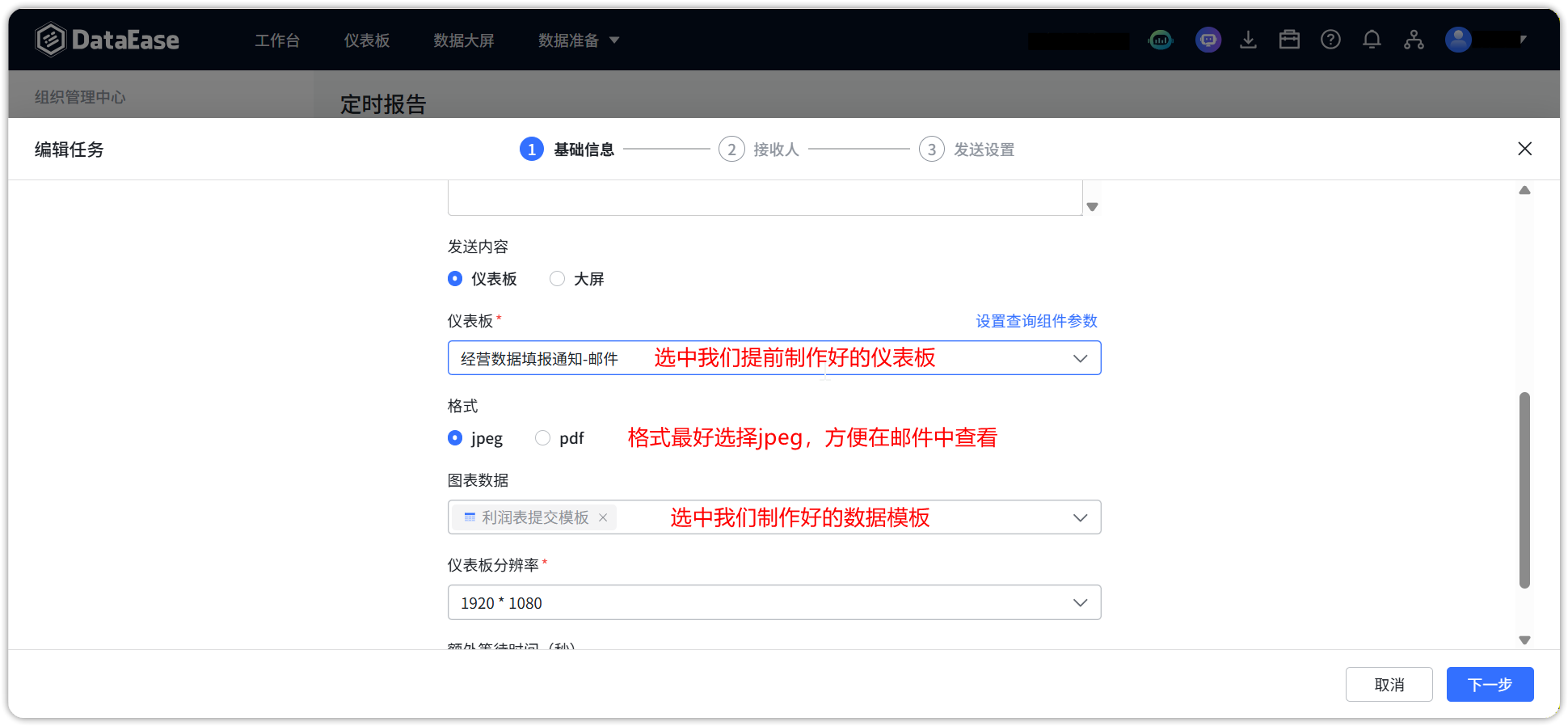This screenshot has width=1568, height=726.
Task: Open the organization structure icon
Action: [1414, 40]
